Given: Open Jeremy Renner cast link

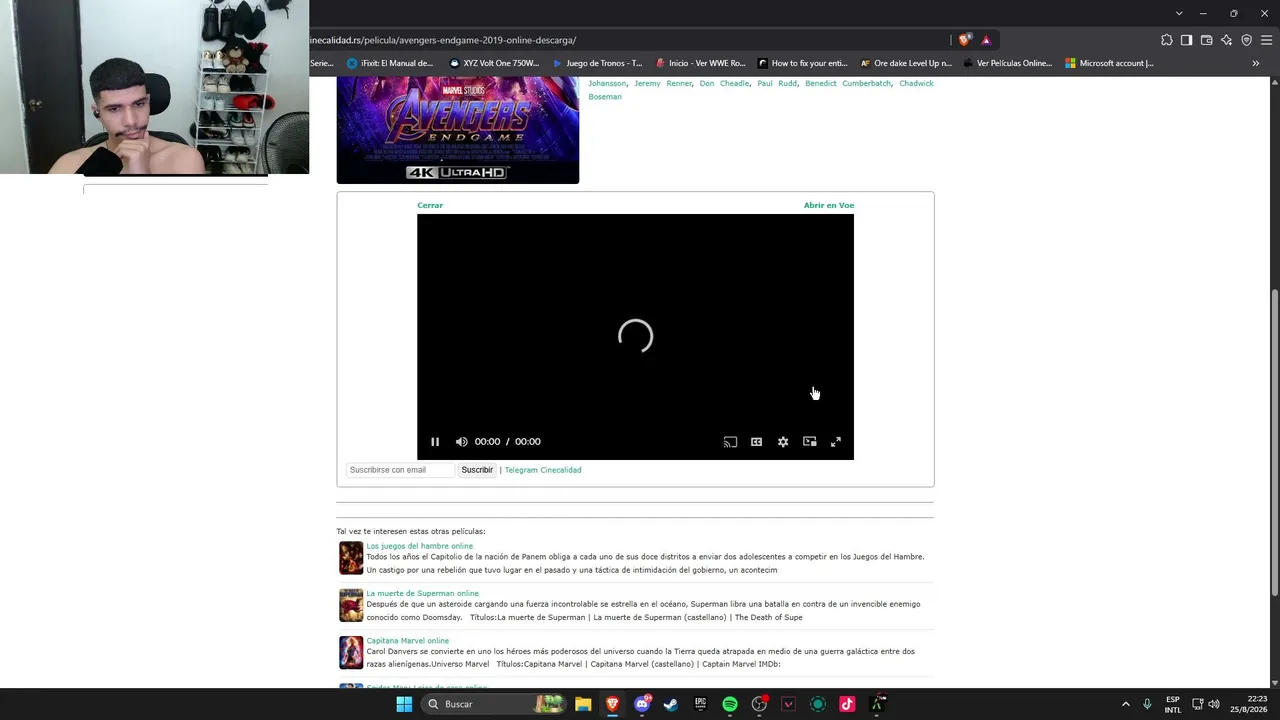Looking at the screenshot, I should tap(664, 83).
